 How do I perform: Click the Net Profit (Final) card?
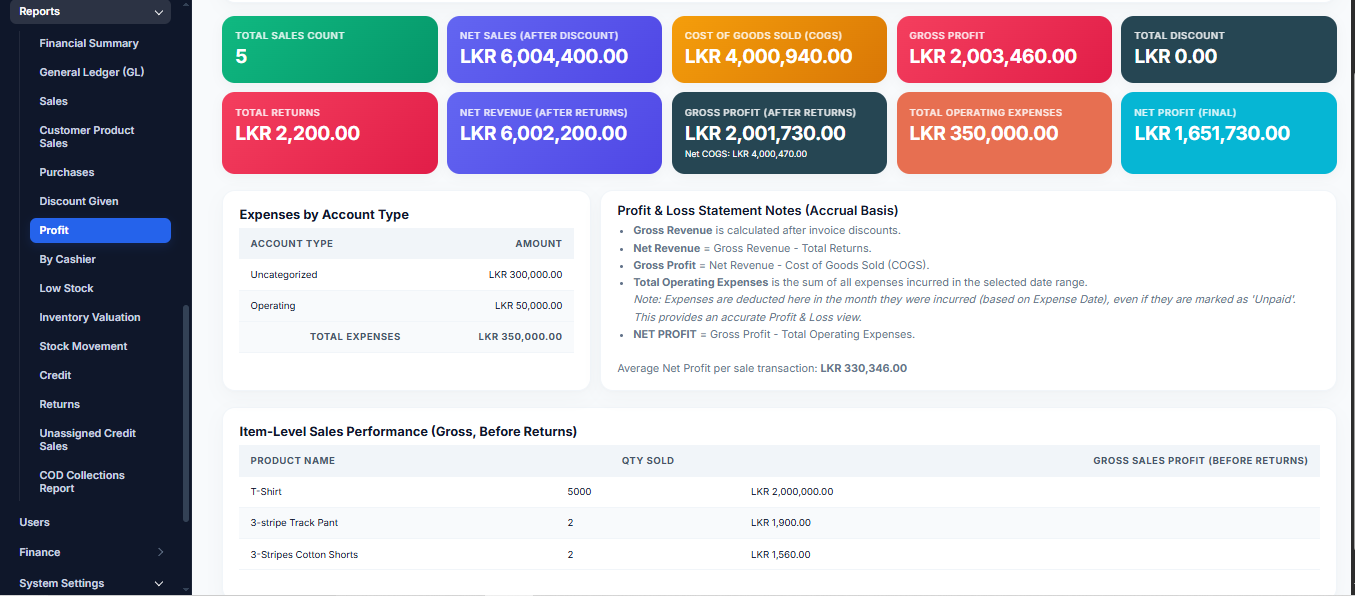(1229, 133)
